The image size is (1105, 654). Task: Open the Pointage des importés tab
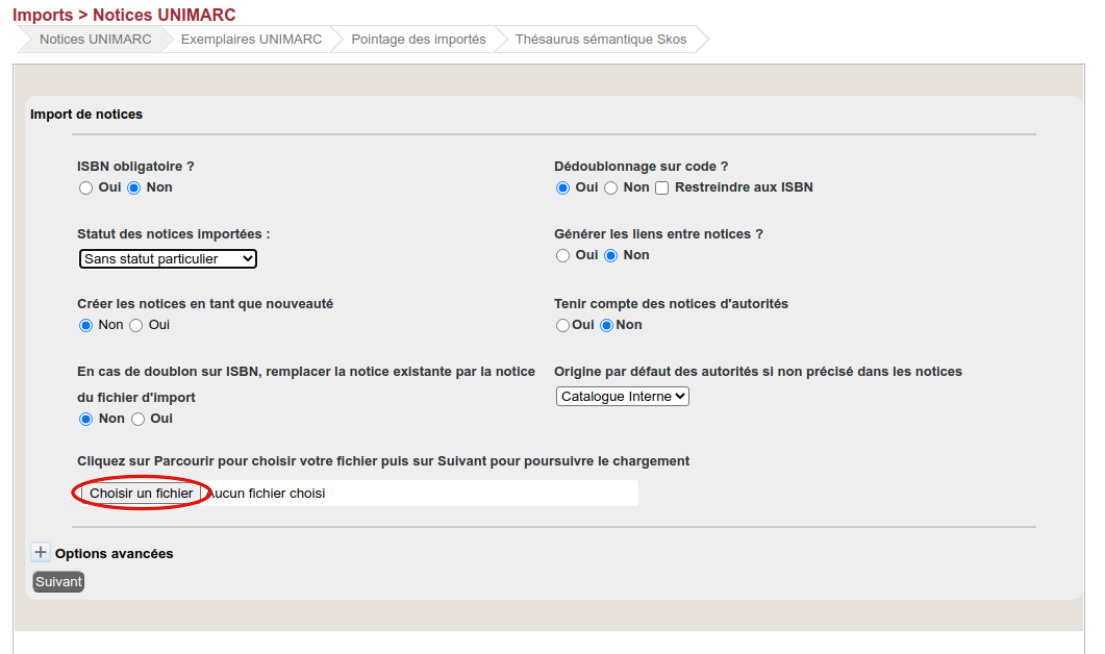tap(418, 39)
